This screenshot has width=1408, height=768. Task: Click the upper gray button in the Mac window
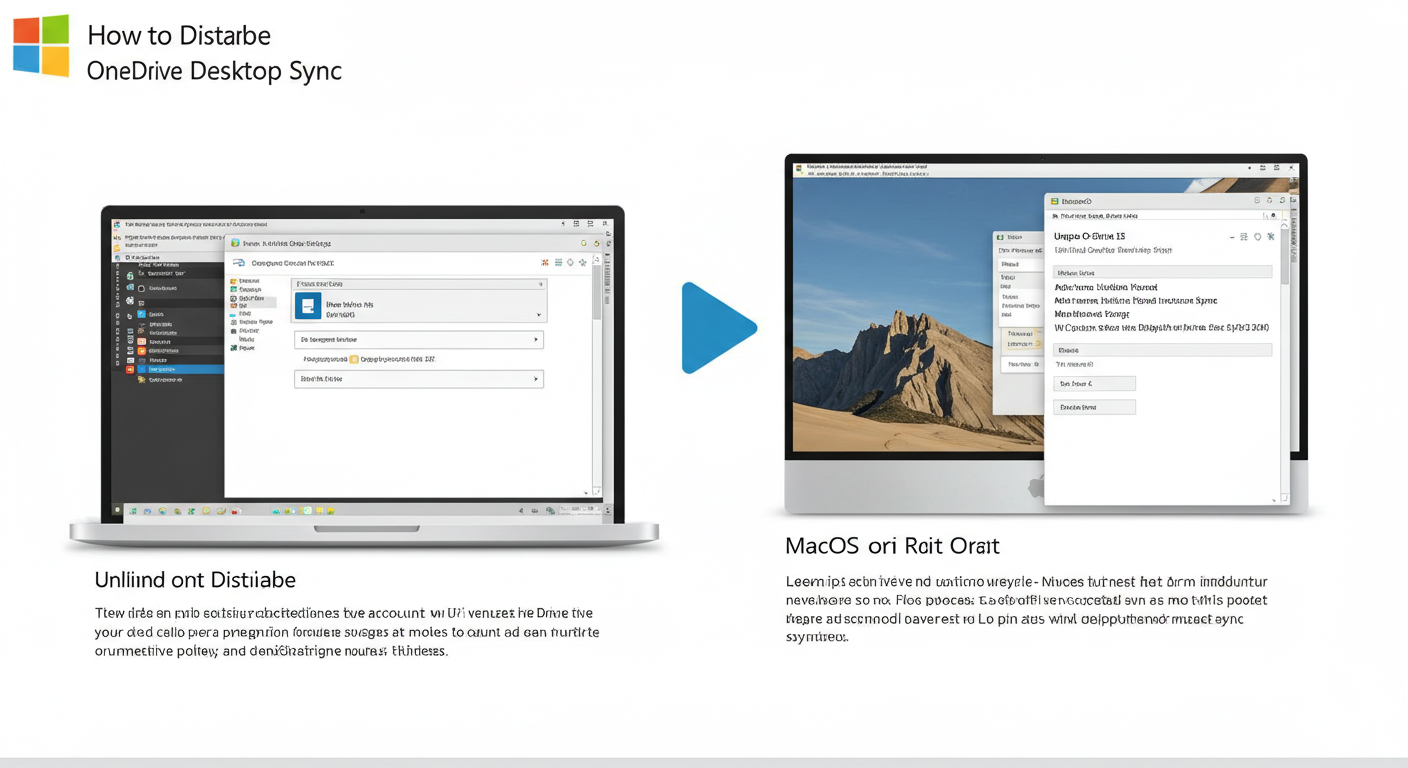click(x=1095, y=384)
